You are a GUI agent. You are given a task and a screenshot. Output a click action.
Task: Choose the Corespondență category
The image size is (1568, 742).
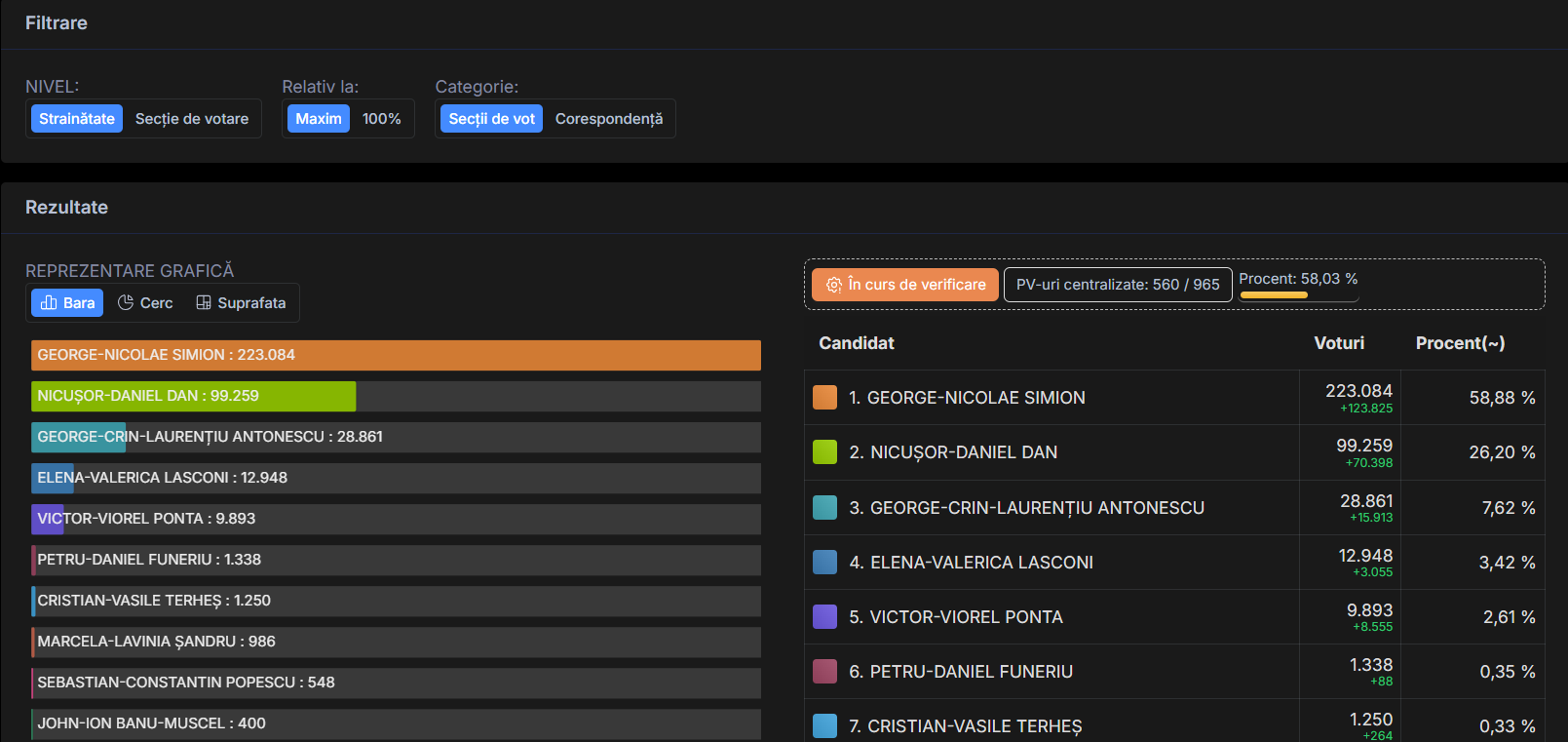pyautogui.click(x=608, y=119)
